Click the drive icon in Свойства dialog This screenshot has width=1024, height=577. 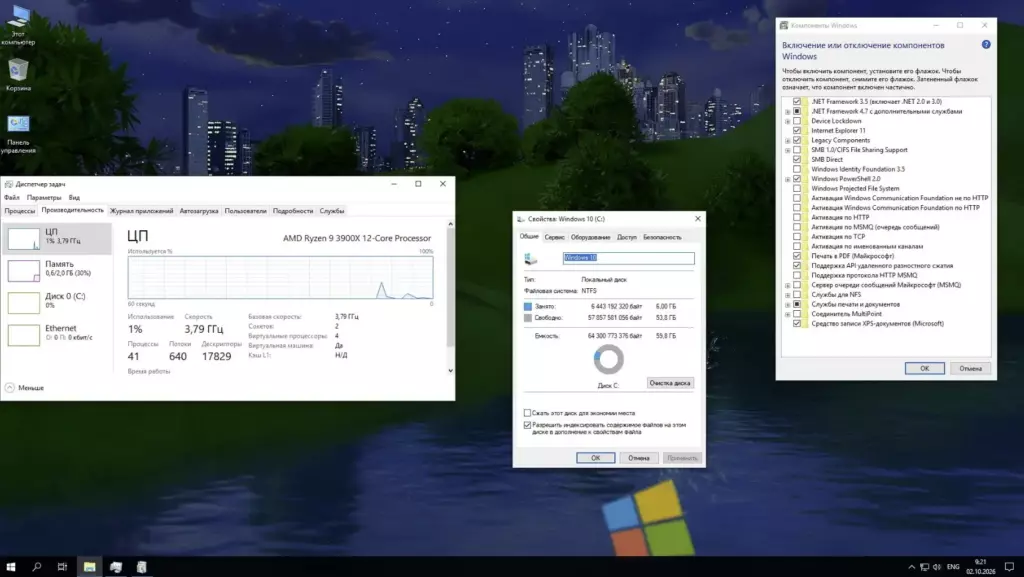point(531,259)
